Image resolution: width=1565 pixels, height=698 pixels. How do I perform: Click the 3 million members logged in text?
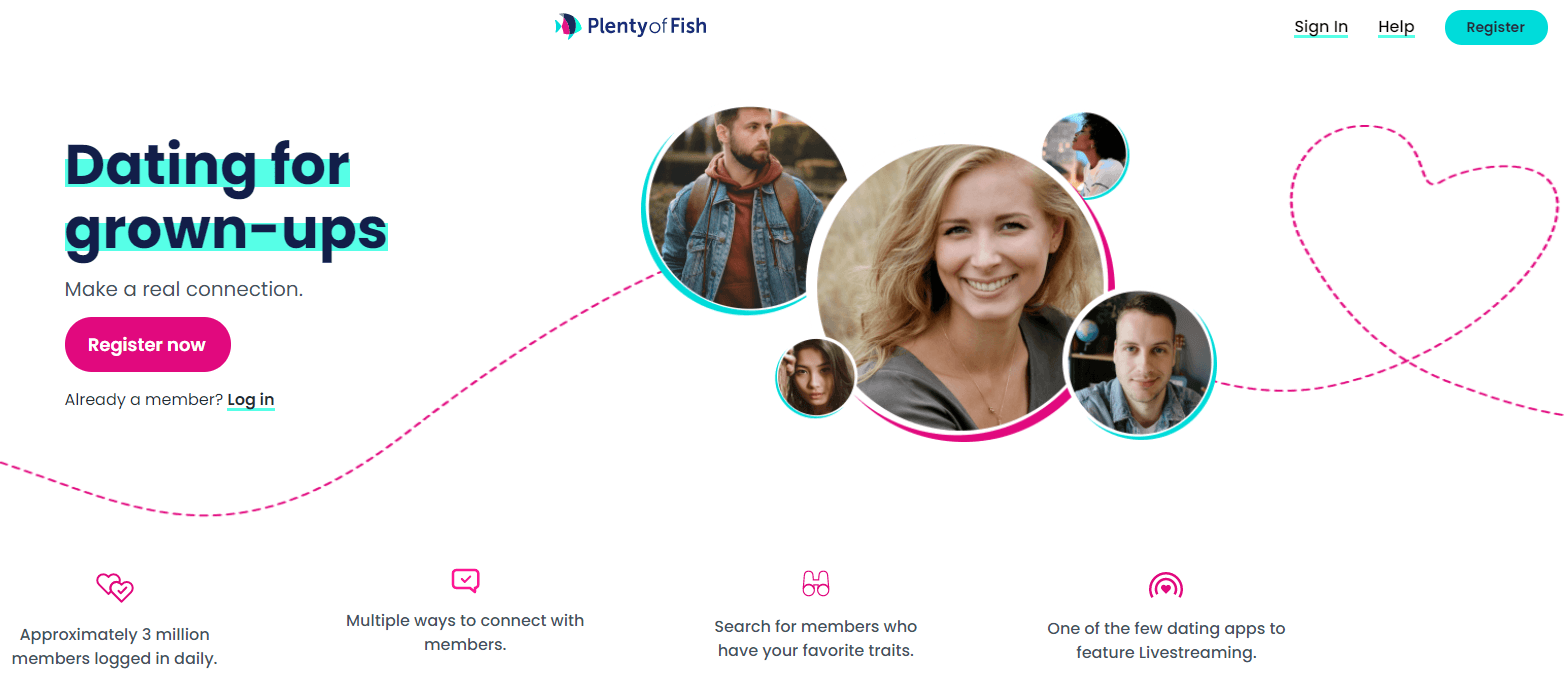pyautogui.click(x=115, y=647)
